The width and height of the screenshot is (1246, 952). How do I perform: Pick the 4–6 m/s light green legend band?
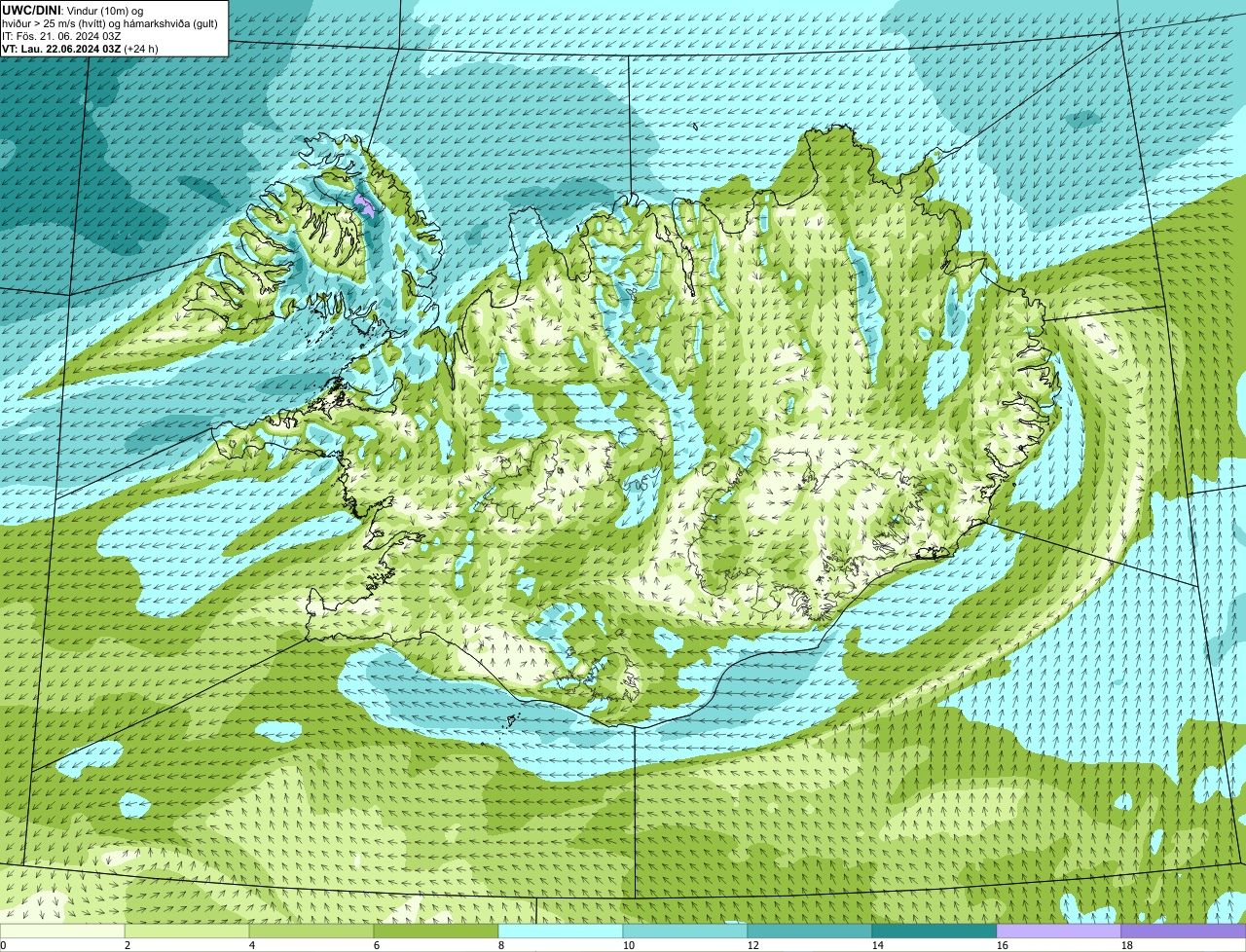click(x=311, y=931)
